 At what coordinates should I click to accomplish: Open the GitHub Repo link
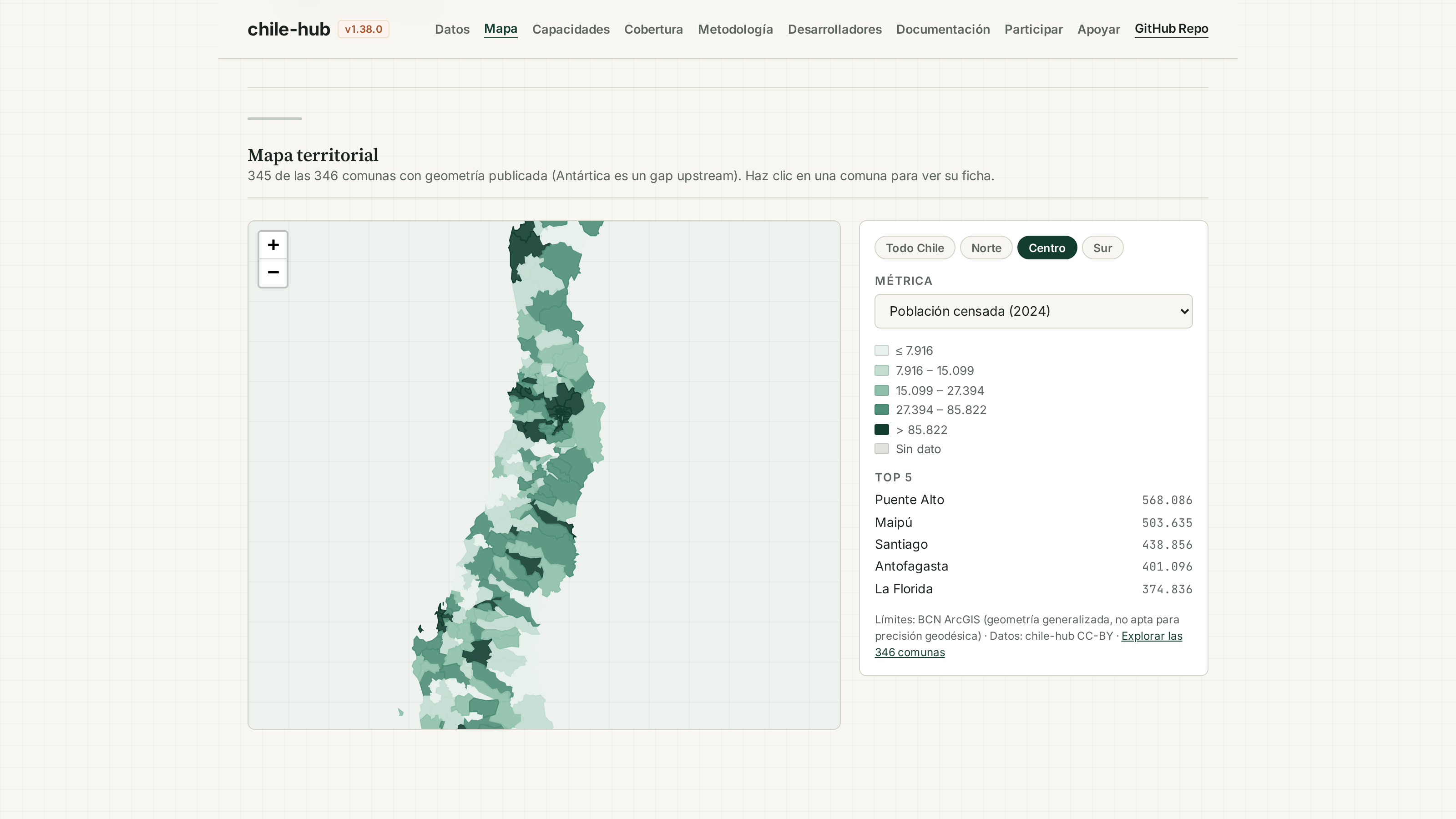1171,29
